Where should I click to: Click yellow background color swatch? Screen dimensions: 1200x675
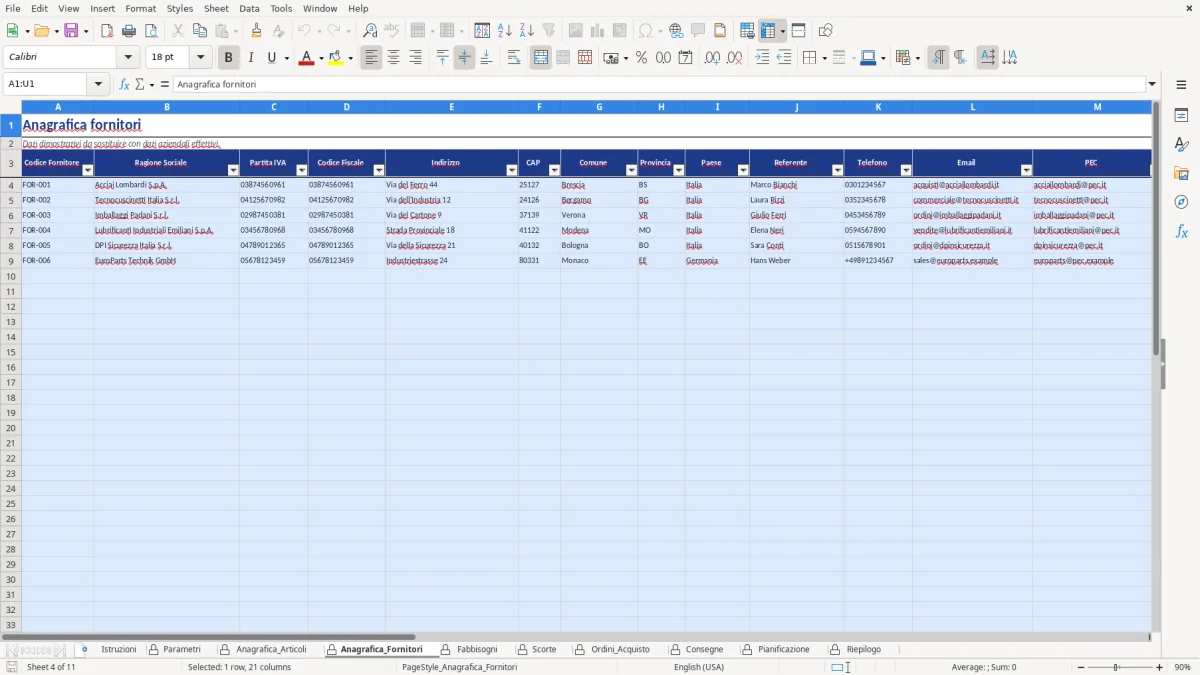(336, 58)
